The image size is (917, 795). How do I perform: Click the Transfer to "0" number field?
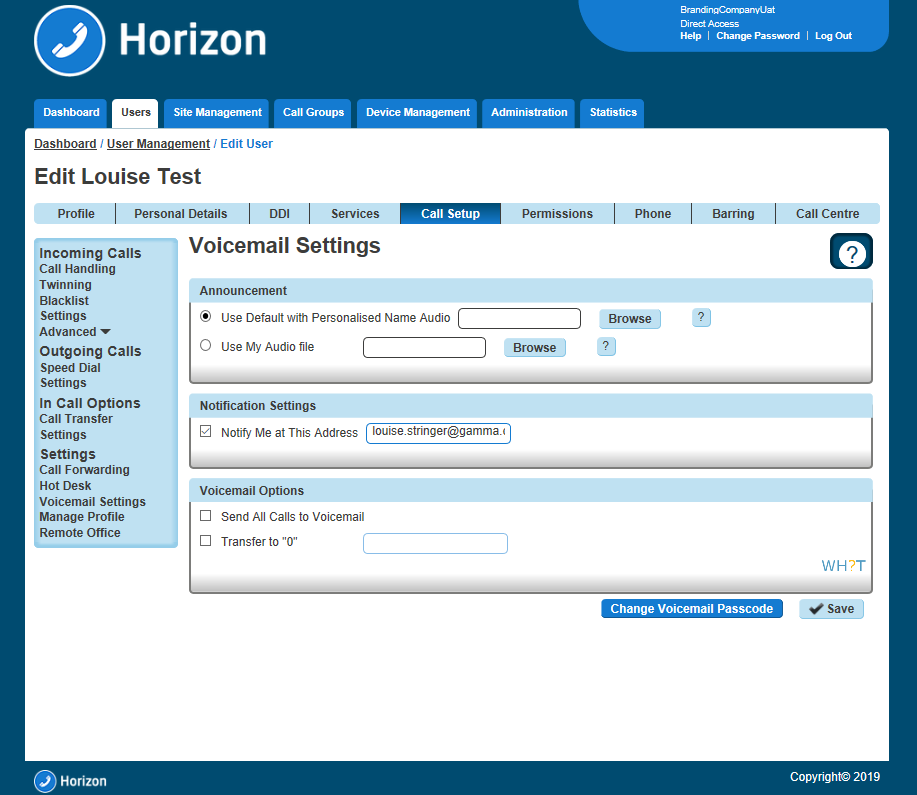435,543
